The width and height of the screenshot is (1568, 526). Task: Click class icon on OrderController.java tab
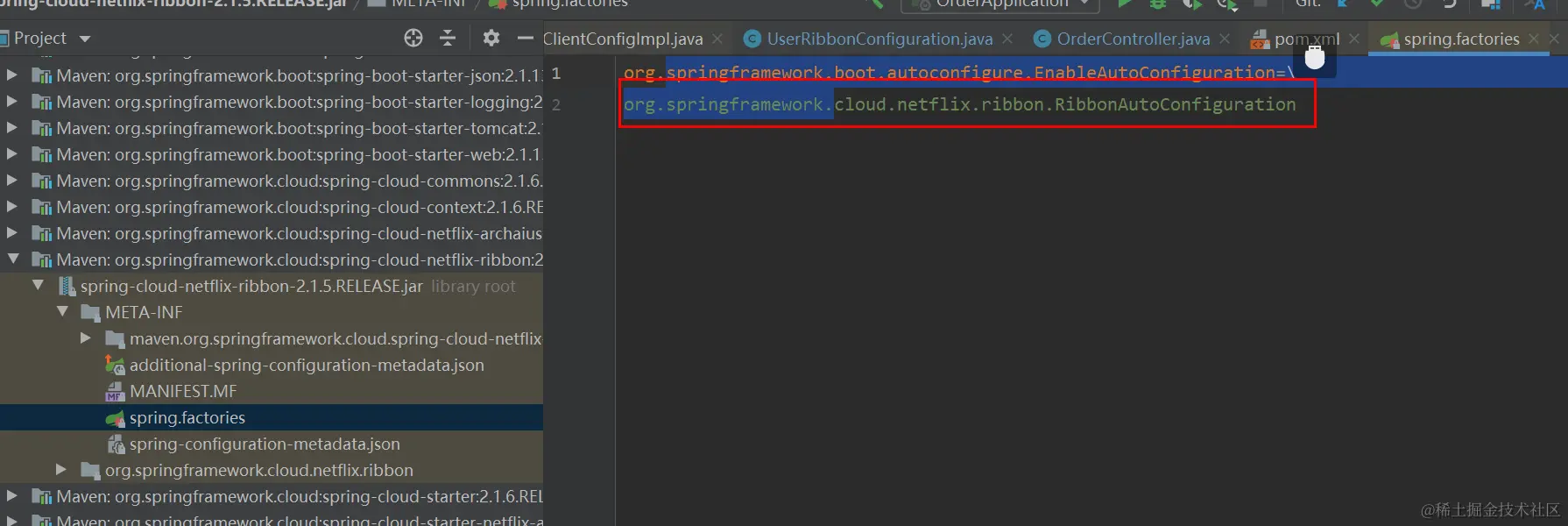(x=1042, y=39)
